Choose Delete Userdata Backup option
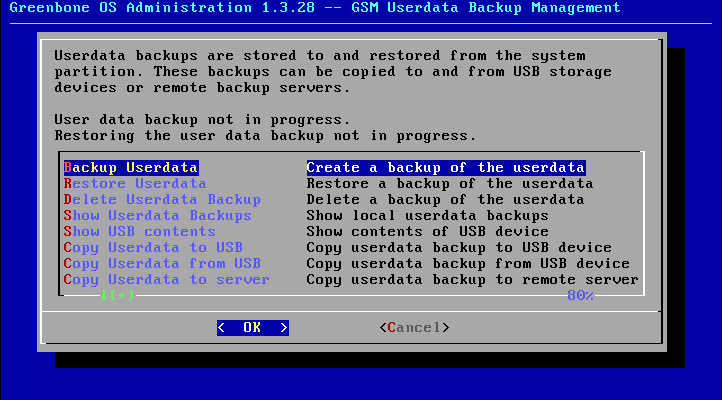The height and width of the screenshot is (400, 722). click(162, 200)
